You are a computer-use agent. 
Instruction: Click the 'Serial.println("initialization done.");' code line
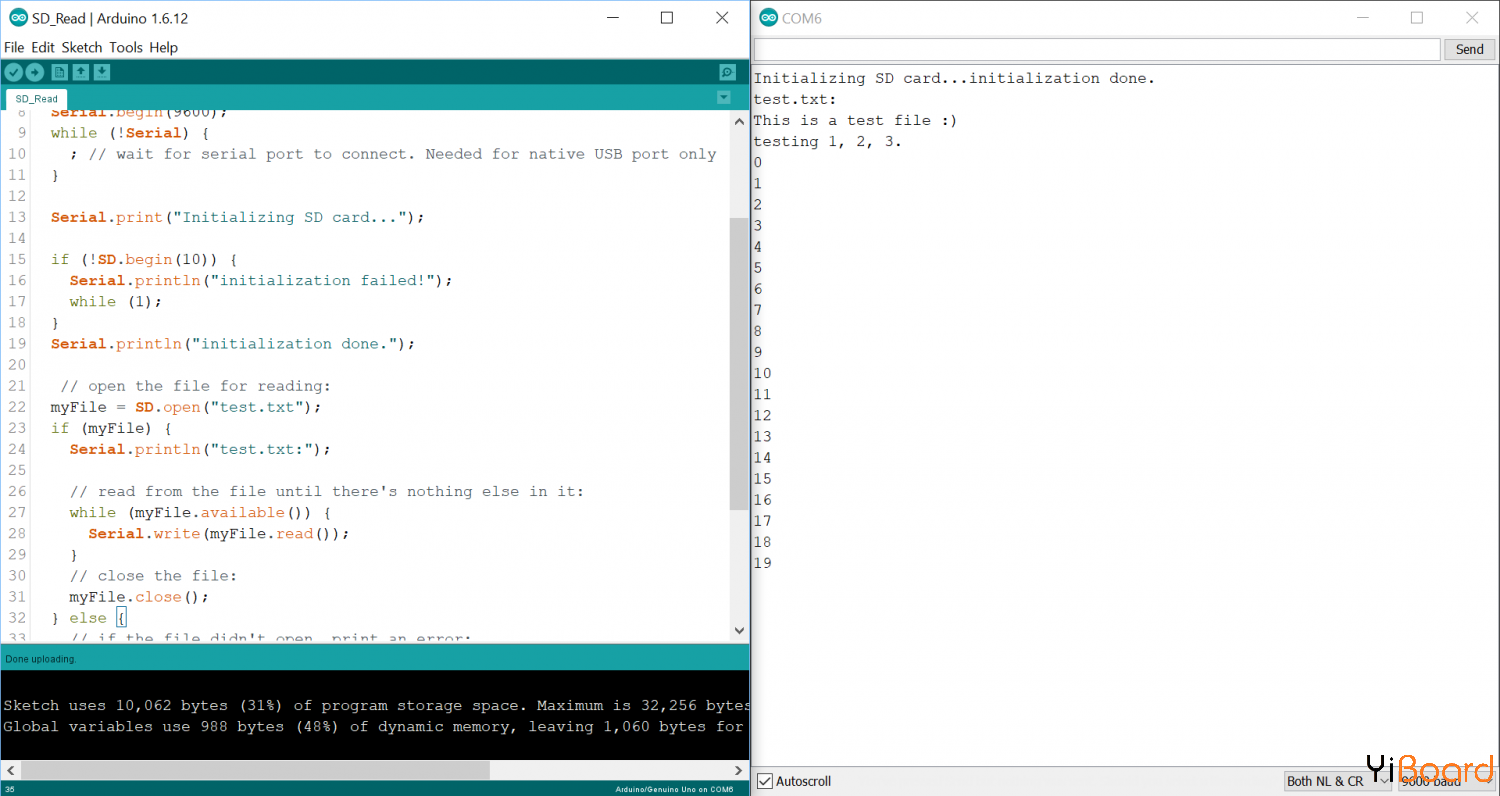(x=233, y=343)
